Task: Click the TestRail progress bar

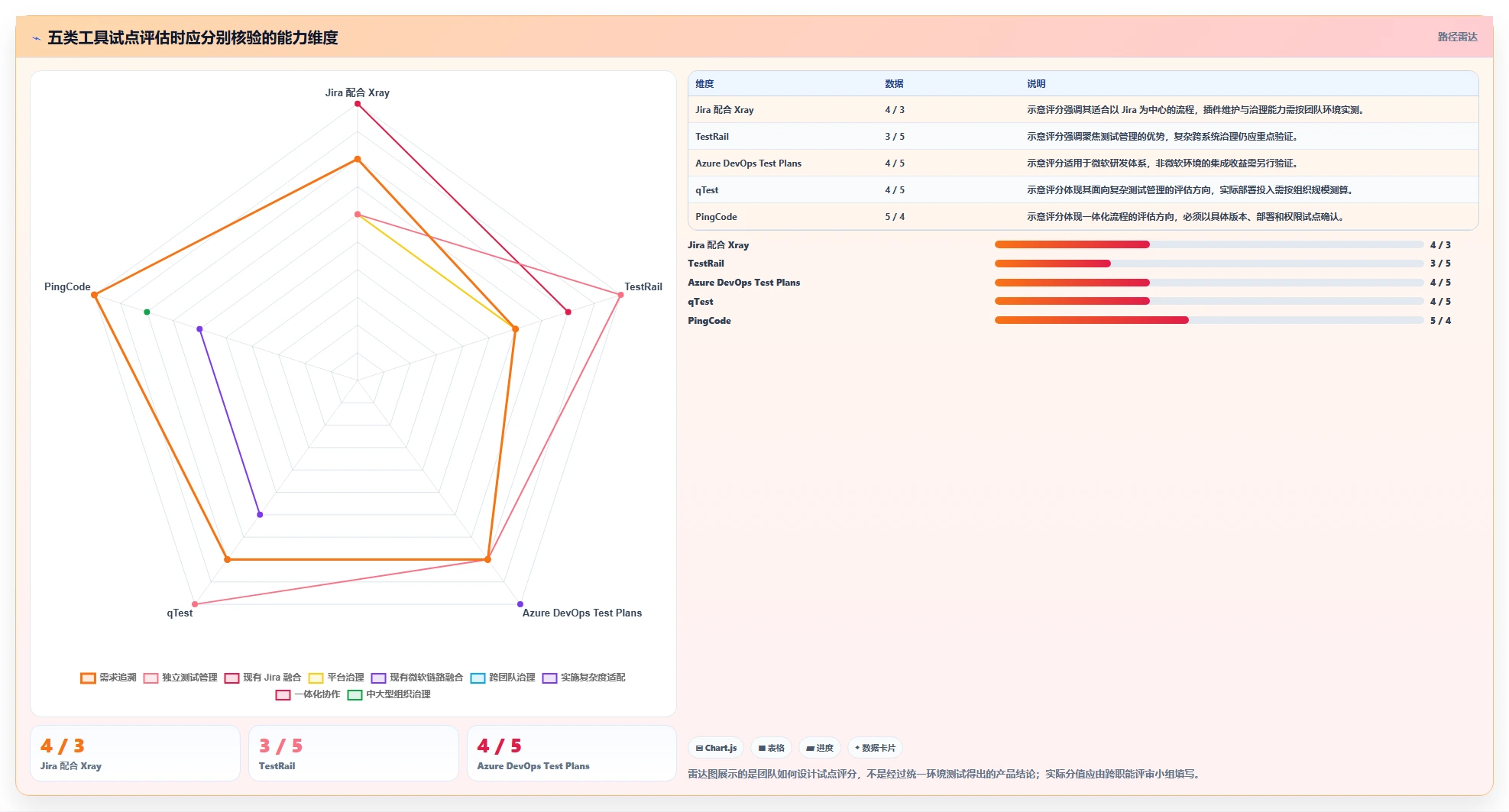Action: click(x=1209, y=264)
